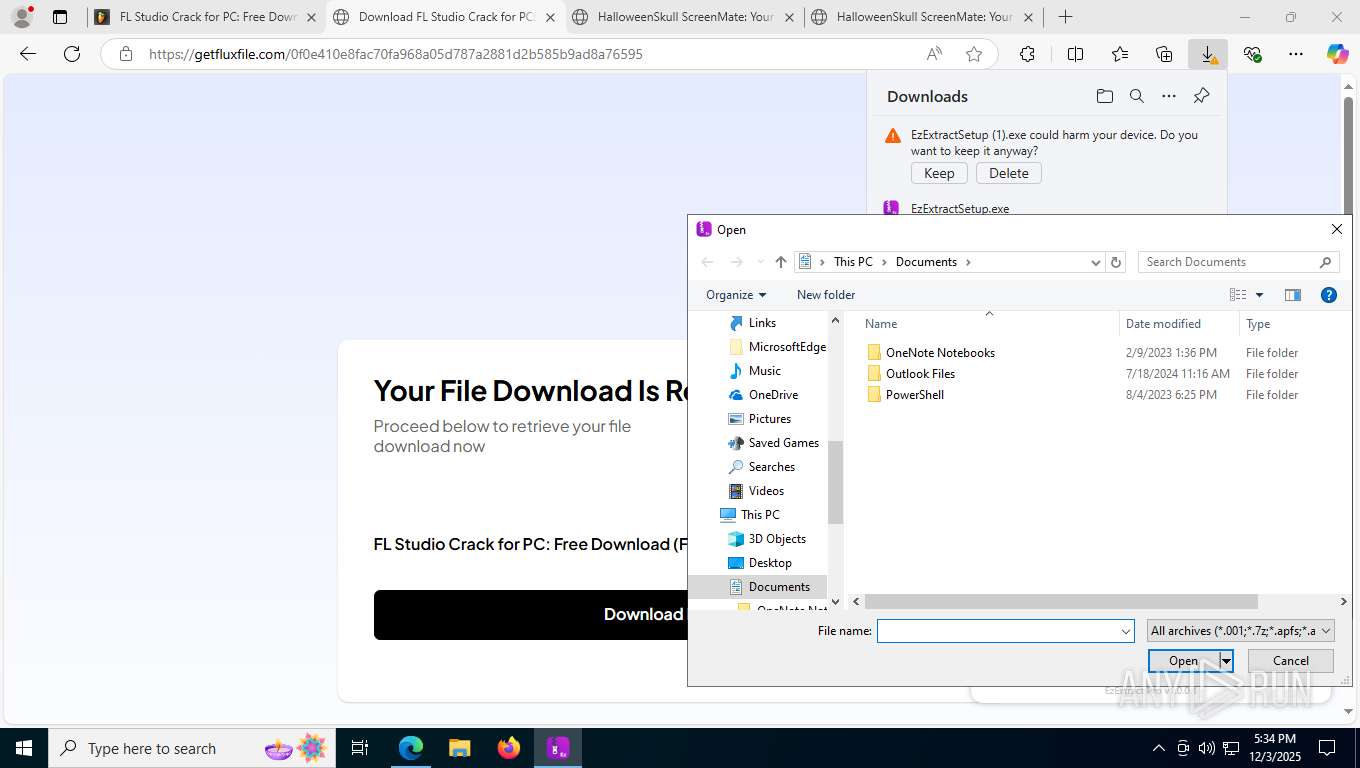Screen dimensions: 1360x768
Task: Show the preview pane icon
Action: point(1293,295)
